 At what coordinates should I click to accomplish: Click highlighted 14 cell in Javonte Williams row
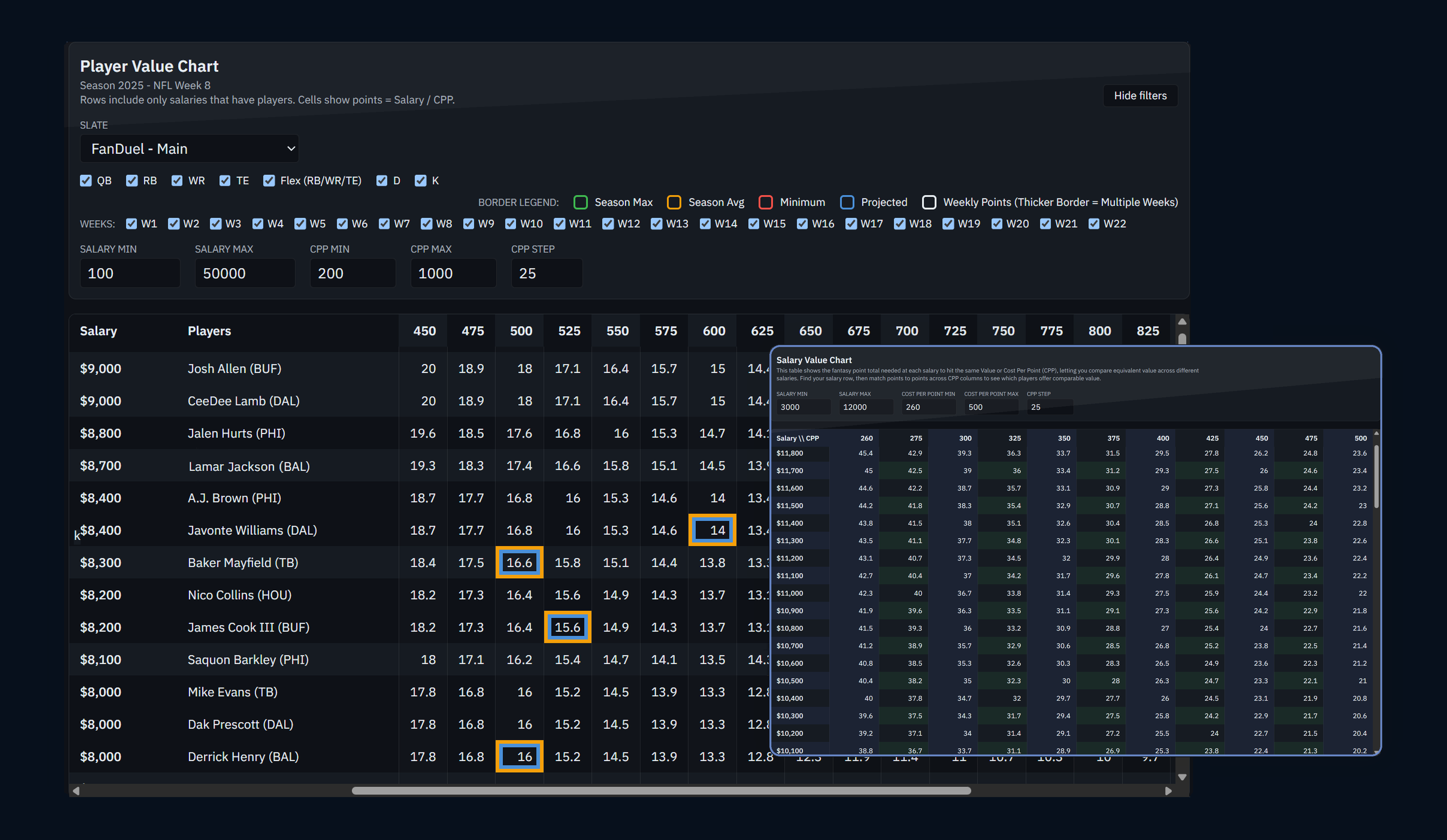click(712, 530)
